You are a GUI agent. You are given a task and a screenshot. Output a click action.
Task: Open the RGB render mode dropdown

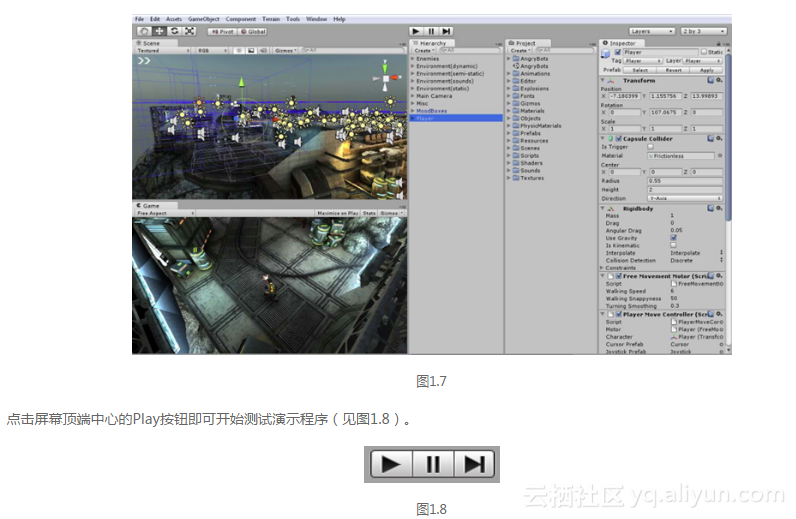coord(212,51)
